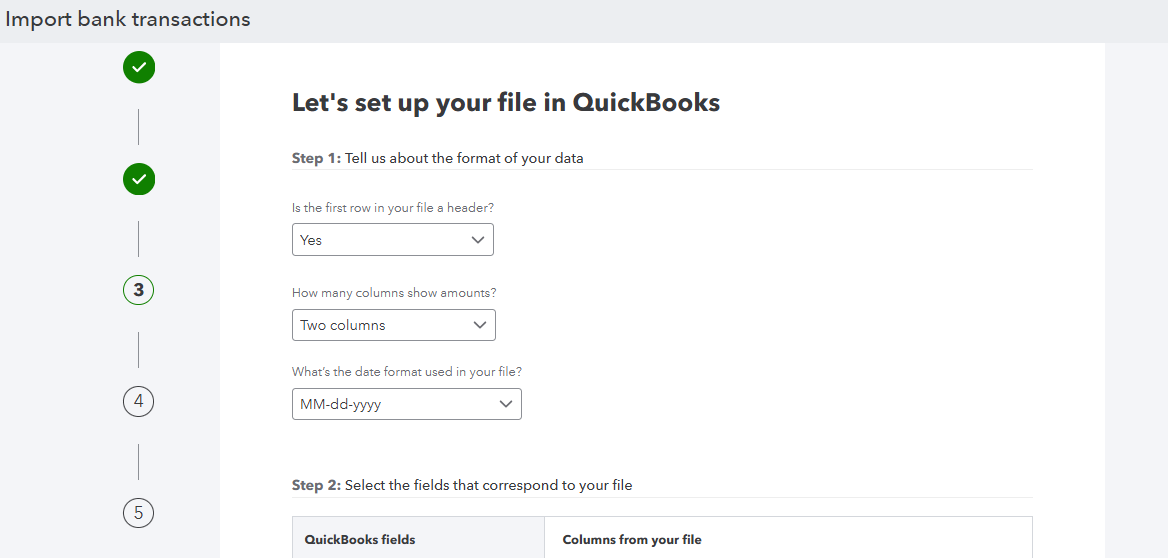
Task: Click the chevron arrow beside MM-dd-yyyy
Action: pyautogui.click(x=505, y=404)
